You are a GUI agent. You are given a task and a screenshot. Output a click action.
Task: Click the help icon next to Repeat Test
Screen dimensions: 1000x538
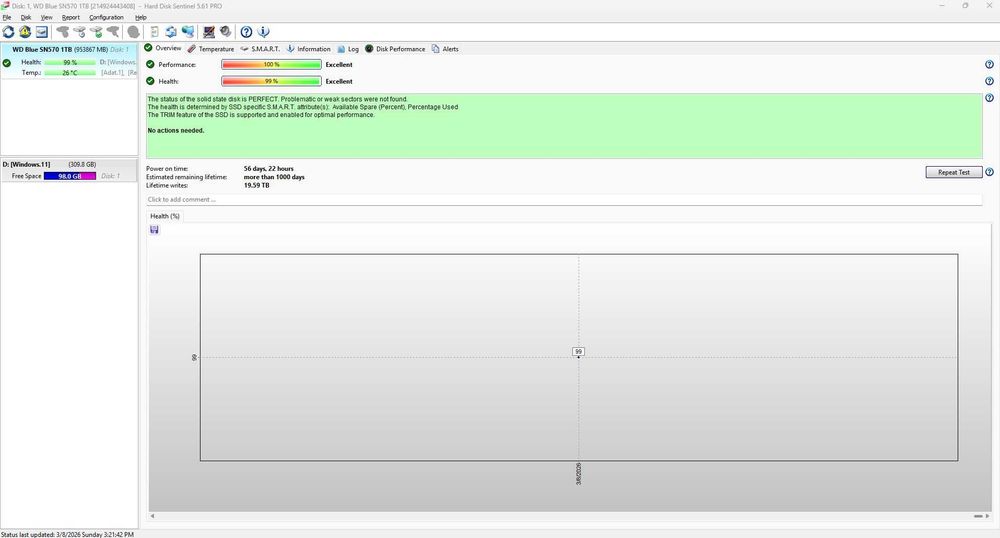tap(989, 172)
